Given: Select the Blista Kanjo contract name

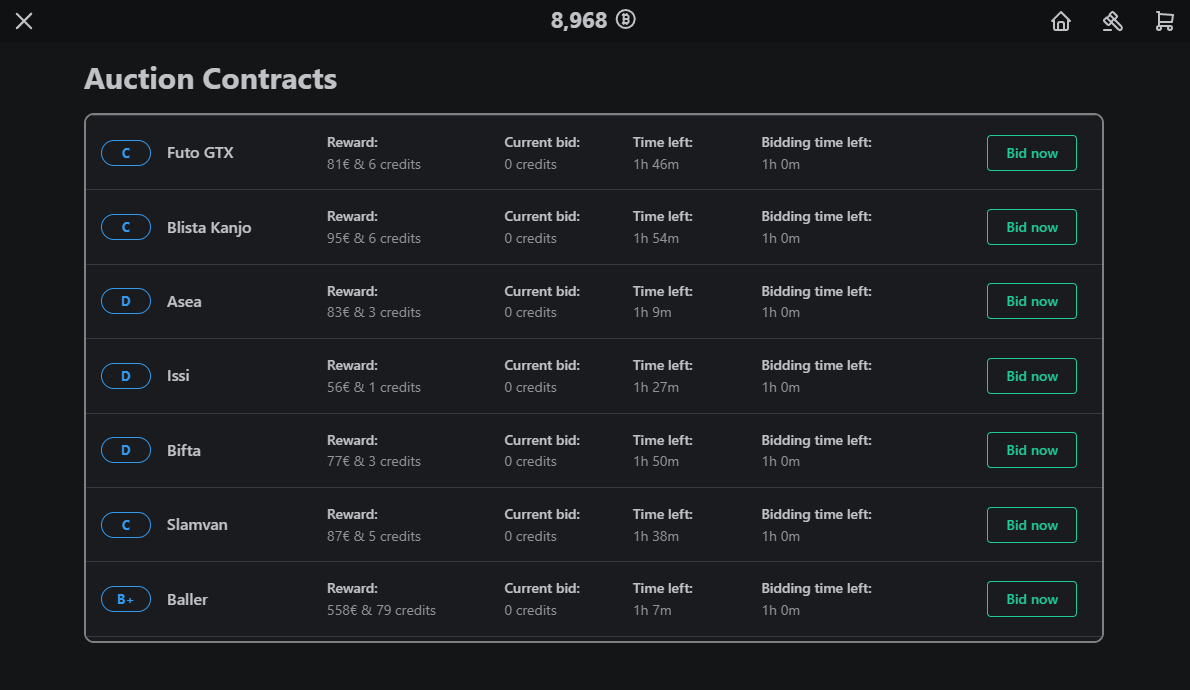Looking at the screenshot, I should (209, 228).
